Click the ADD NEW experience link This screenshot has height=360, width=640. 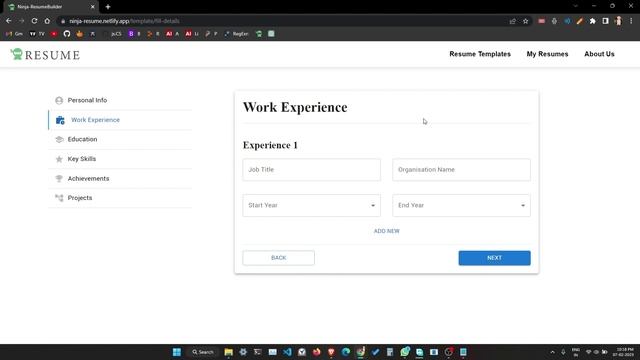[x=387, y=231]
